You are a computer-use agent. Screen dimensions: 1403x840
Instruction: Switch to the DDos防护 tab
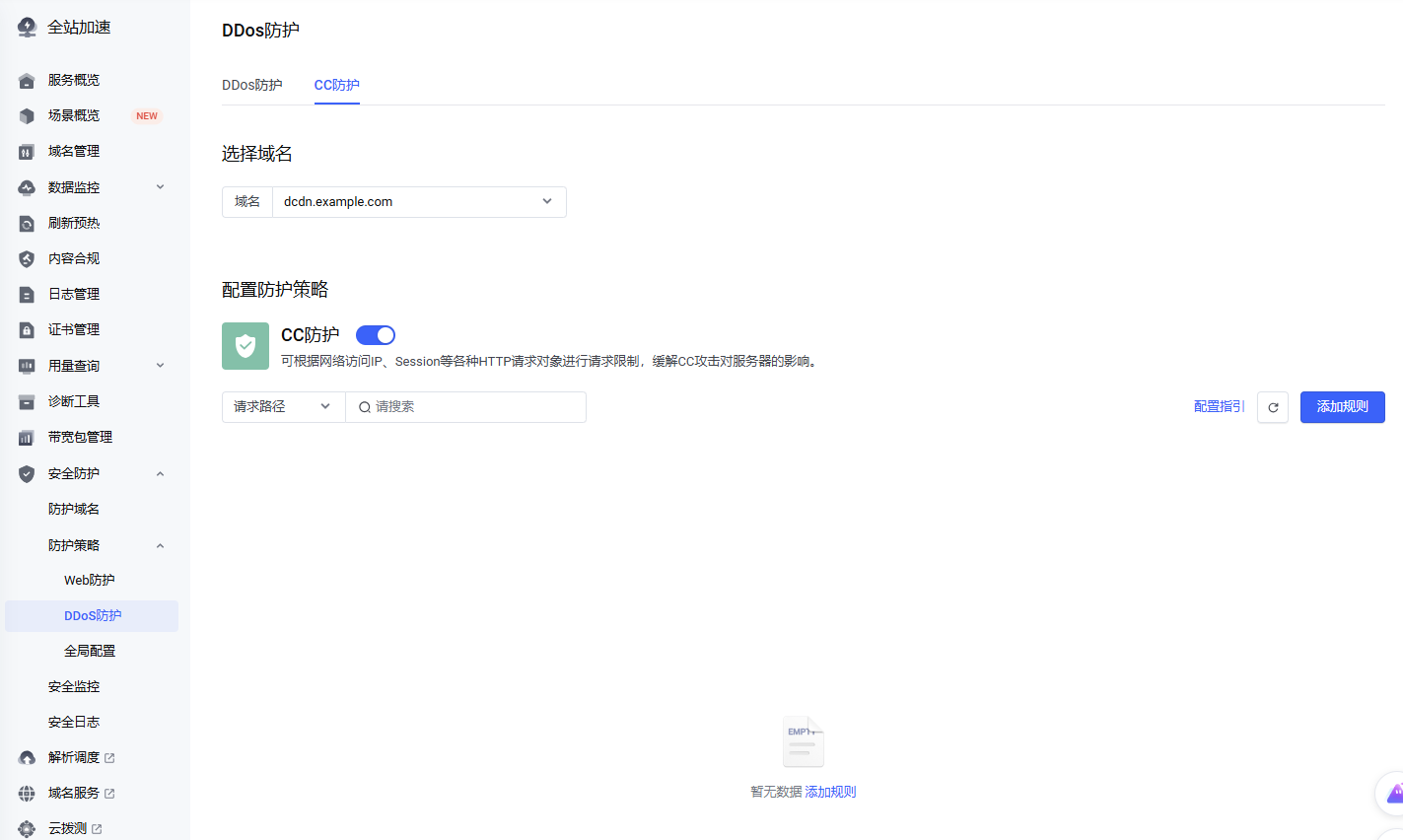(252, 86)
